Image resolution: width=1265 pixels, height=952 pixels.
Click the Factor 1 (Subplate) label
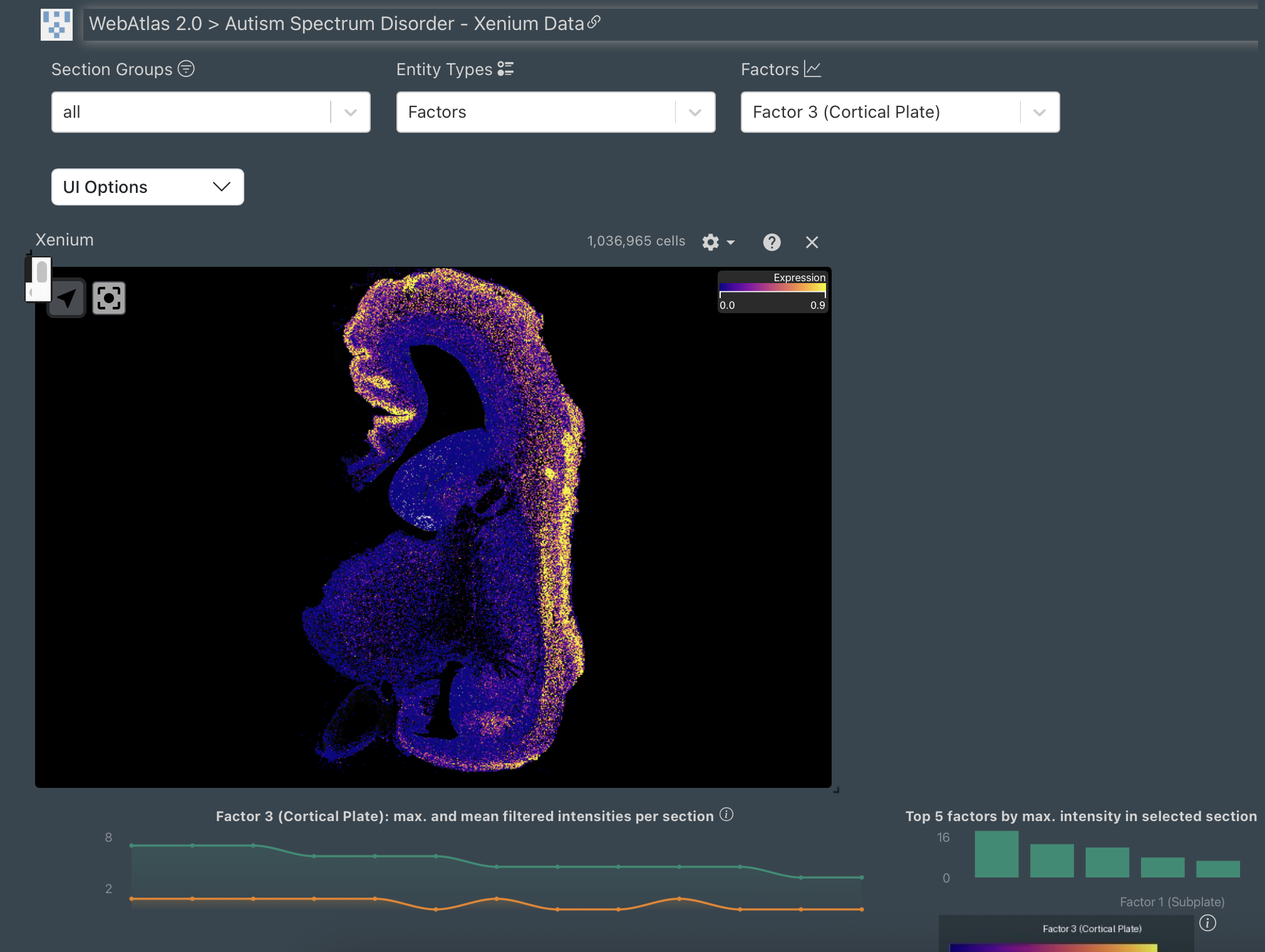(1172, 902)
